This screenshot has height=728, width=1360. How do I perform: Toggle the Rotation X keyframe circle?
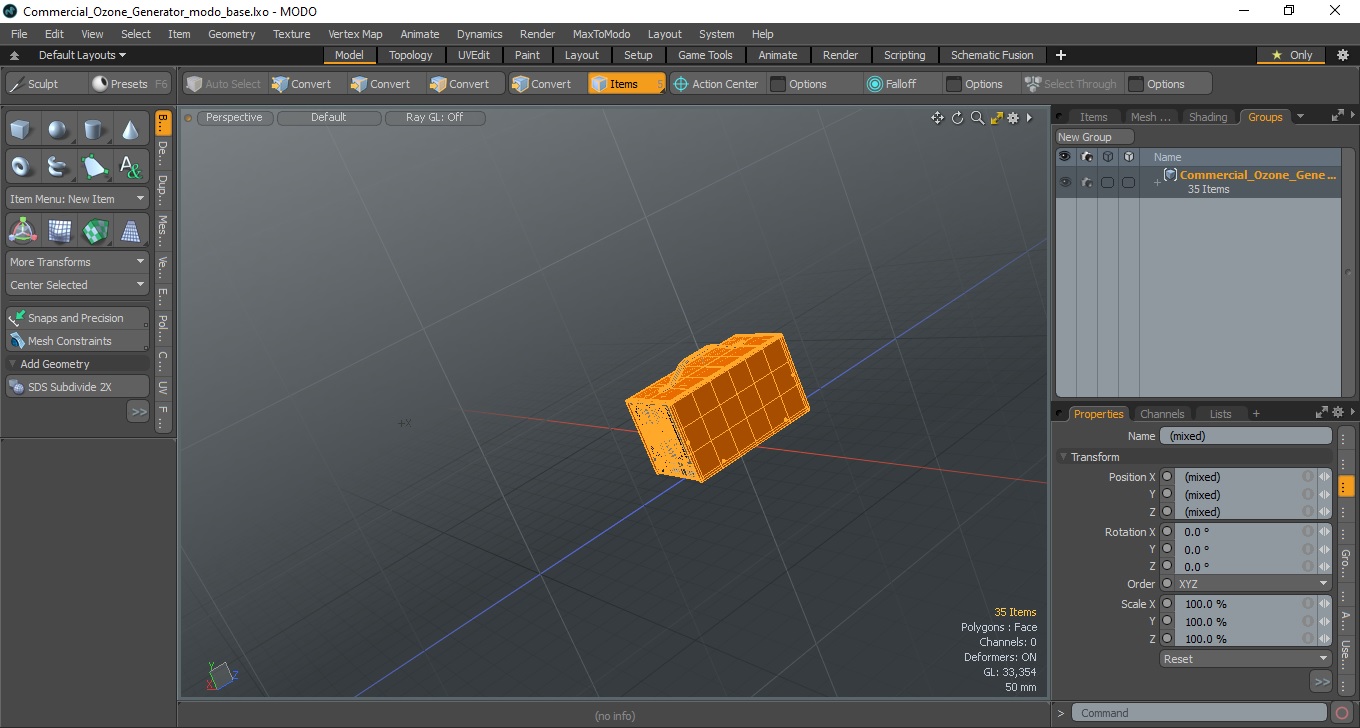(x=1166, y=532)
